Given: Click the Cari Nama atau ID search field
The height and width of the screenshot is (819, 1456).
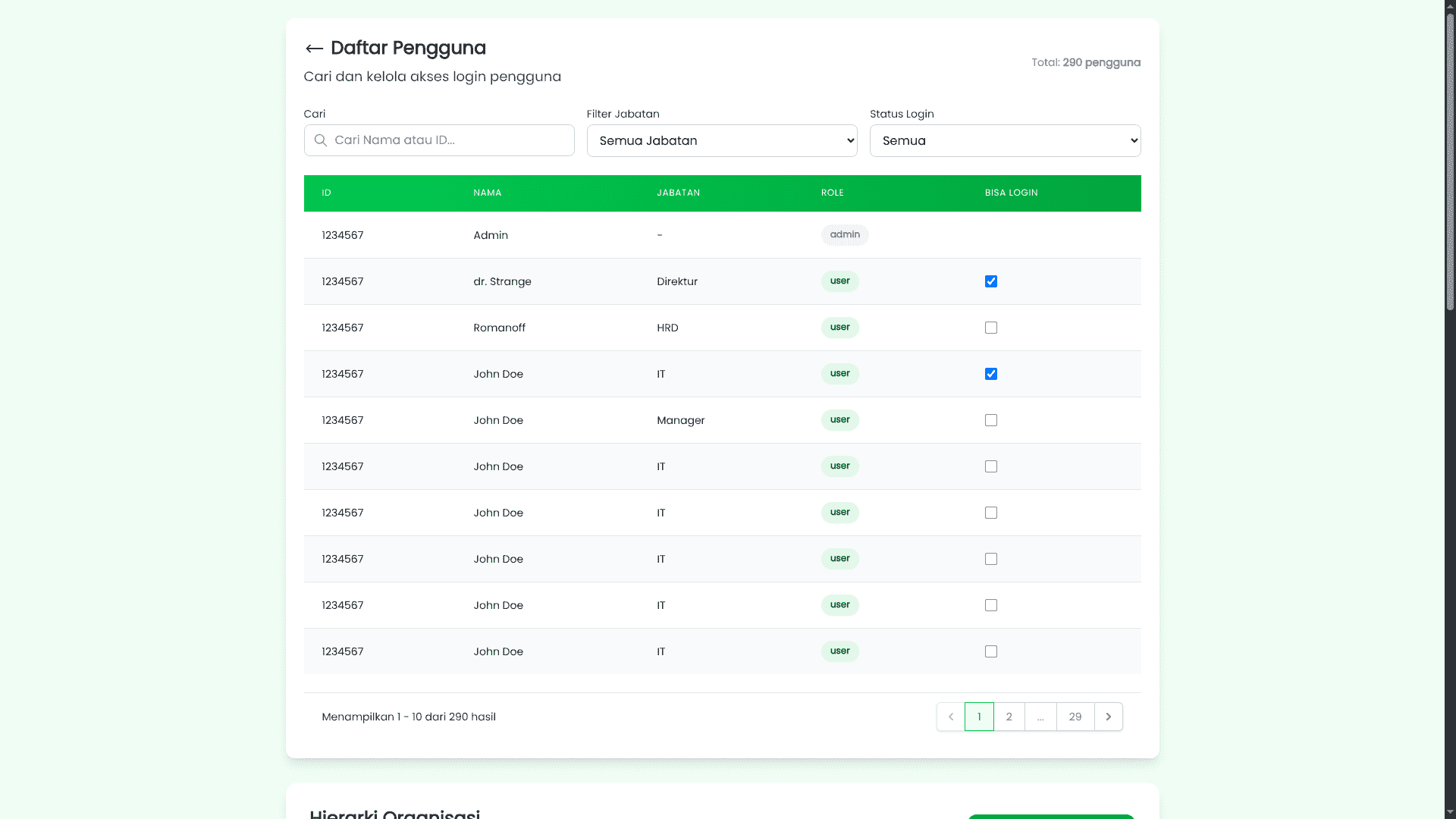Looking at the screenshot, I should (438, 140).
